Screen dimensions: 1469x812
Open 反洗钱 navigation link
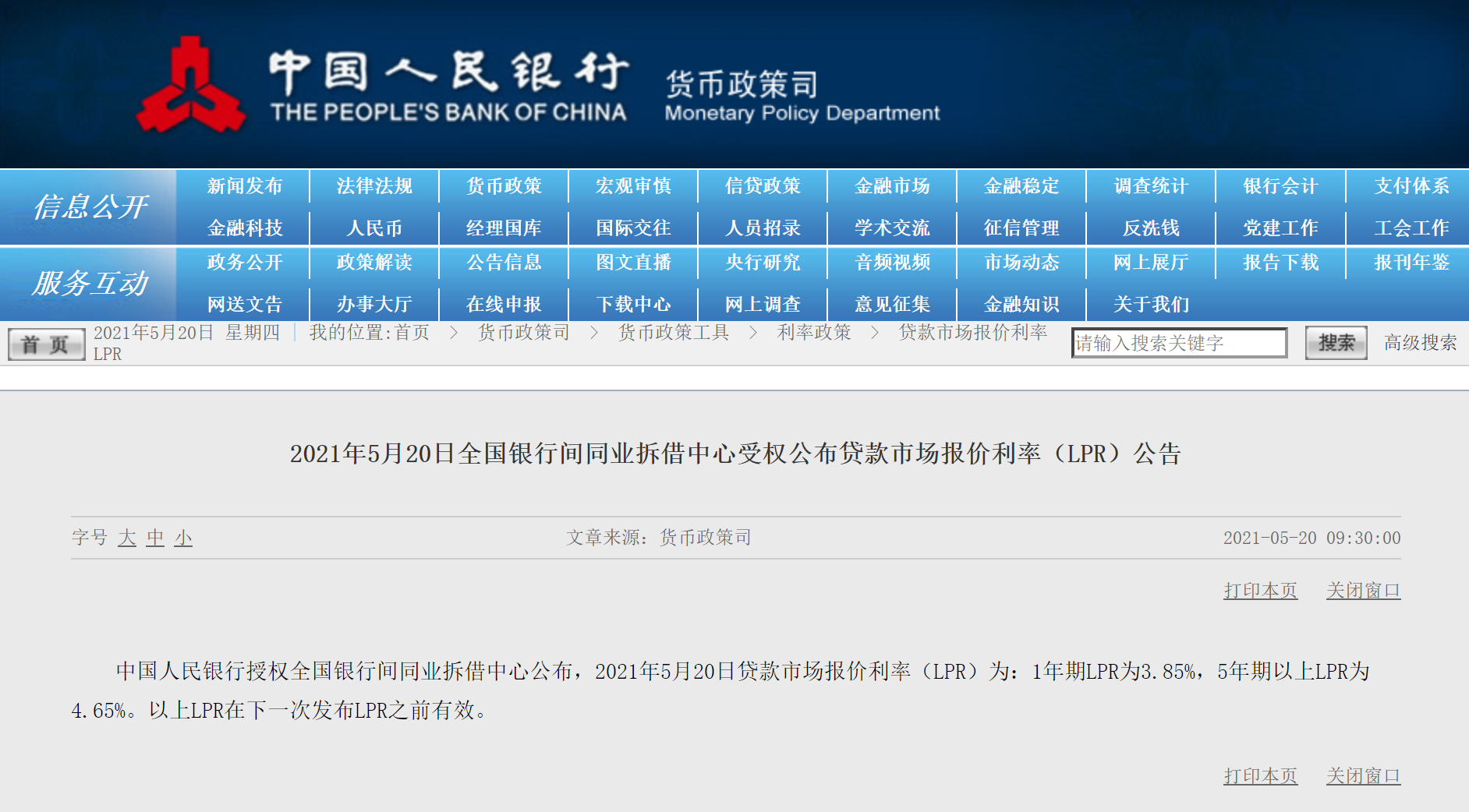[x=1151, y=228]
